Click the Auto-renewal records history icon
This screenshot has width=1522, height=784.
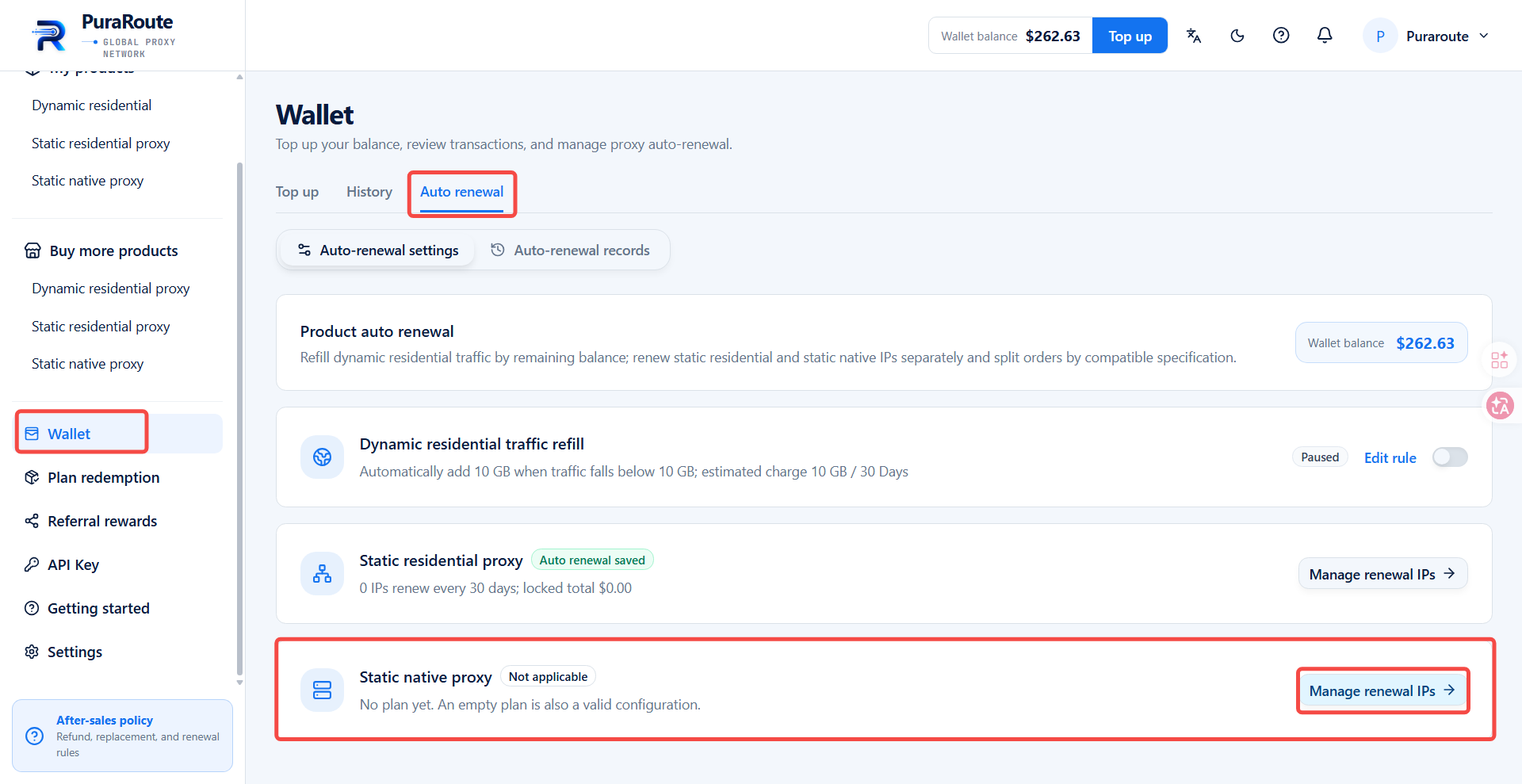coord(498,250)
